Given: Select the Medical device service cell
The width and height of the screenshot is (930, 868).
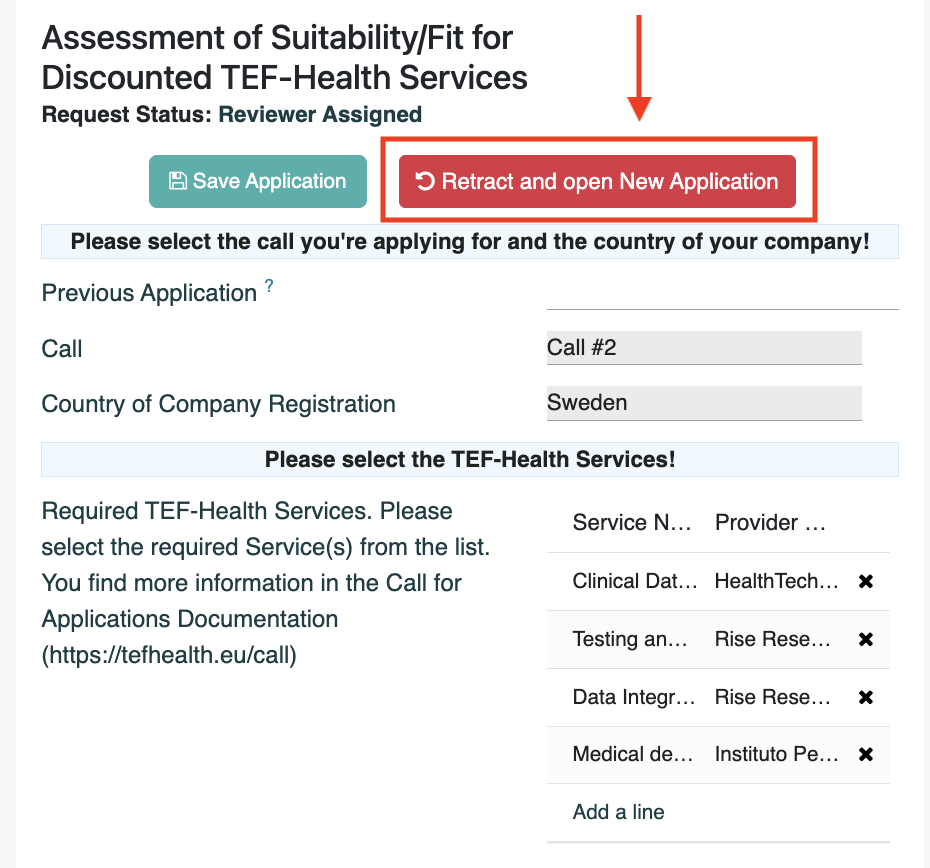Looking at the screenshot, I should point(632,754).
